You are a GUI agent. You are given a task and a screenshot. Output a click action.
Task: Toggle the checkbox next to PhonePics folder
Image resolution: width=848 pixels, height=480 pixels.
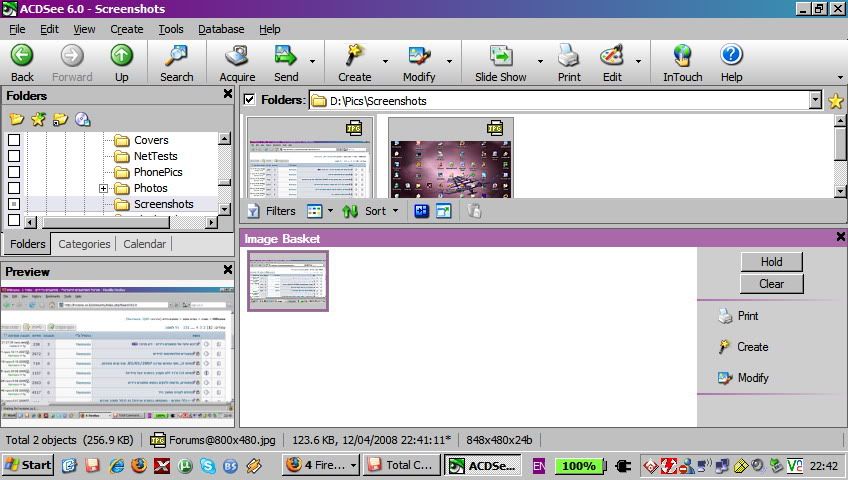(x=14, y=172)
